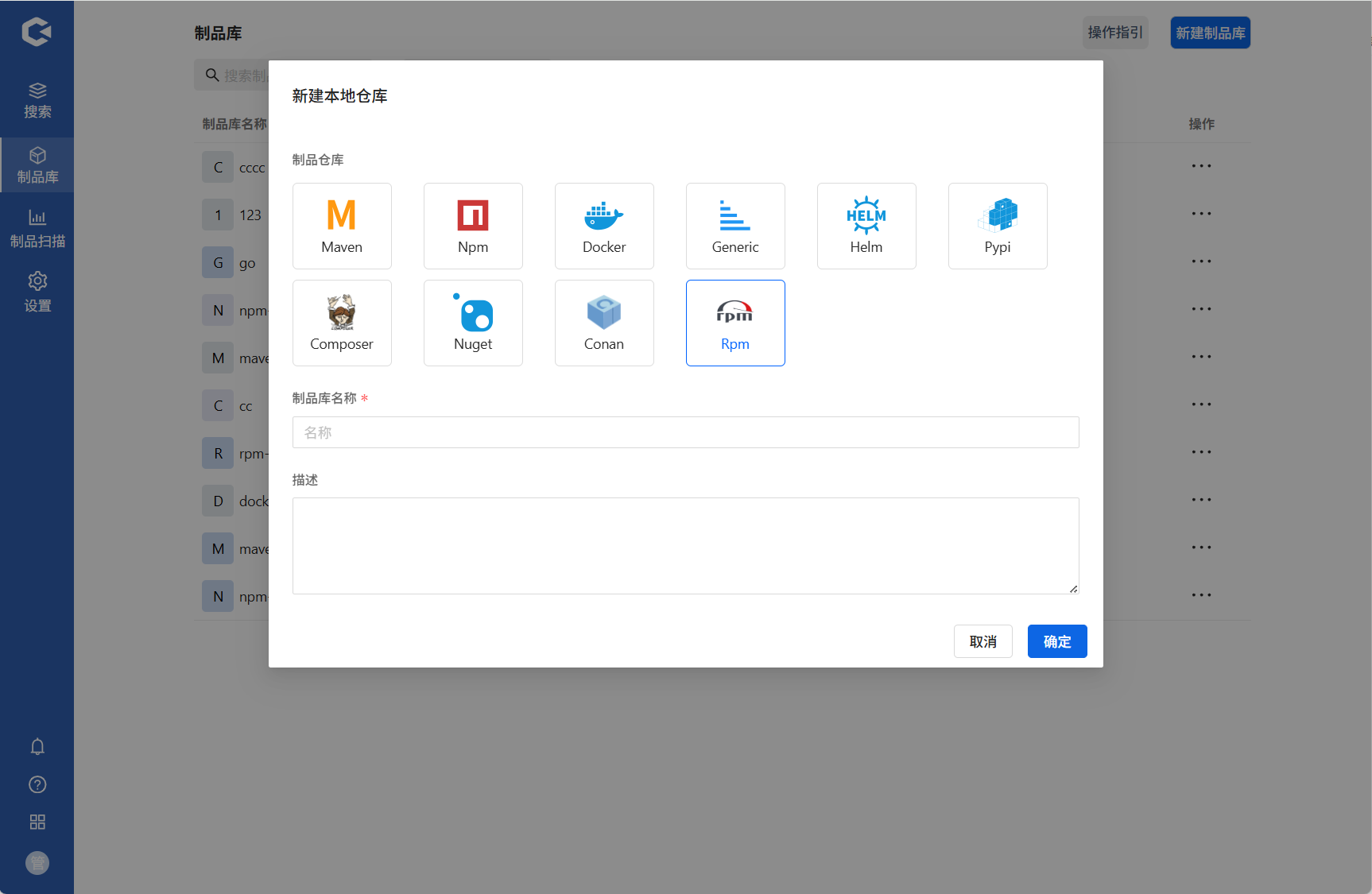Image resolution: width=1372 pixels, height=894 pixels.
Task: Pick the Composer repository type
Action: click(342, 323)
